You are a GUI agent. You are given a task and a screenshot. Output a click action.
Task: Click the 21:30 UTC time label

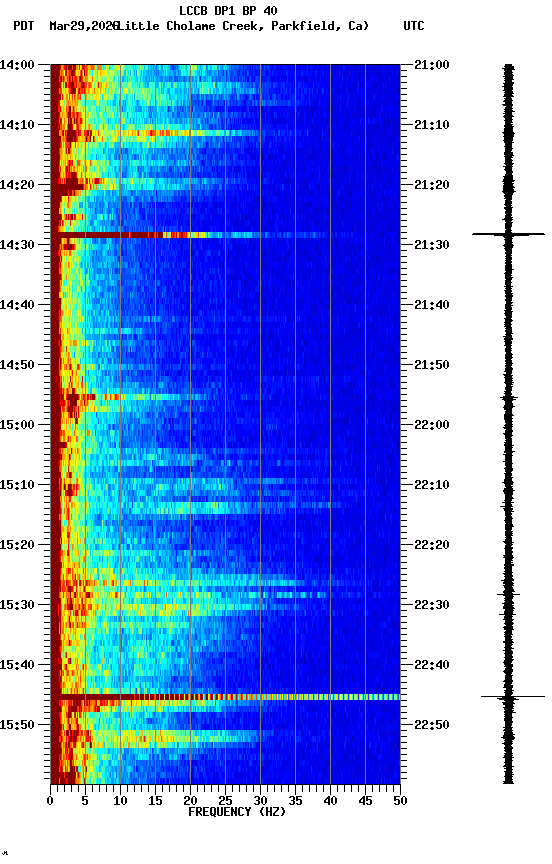tap(432, 245)
